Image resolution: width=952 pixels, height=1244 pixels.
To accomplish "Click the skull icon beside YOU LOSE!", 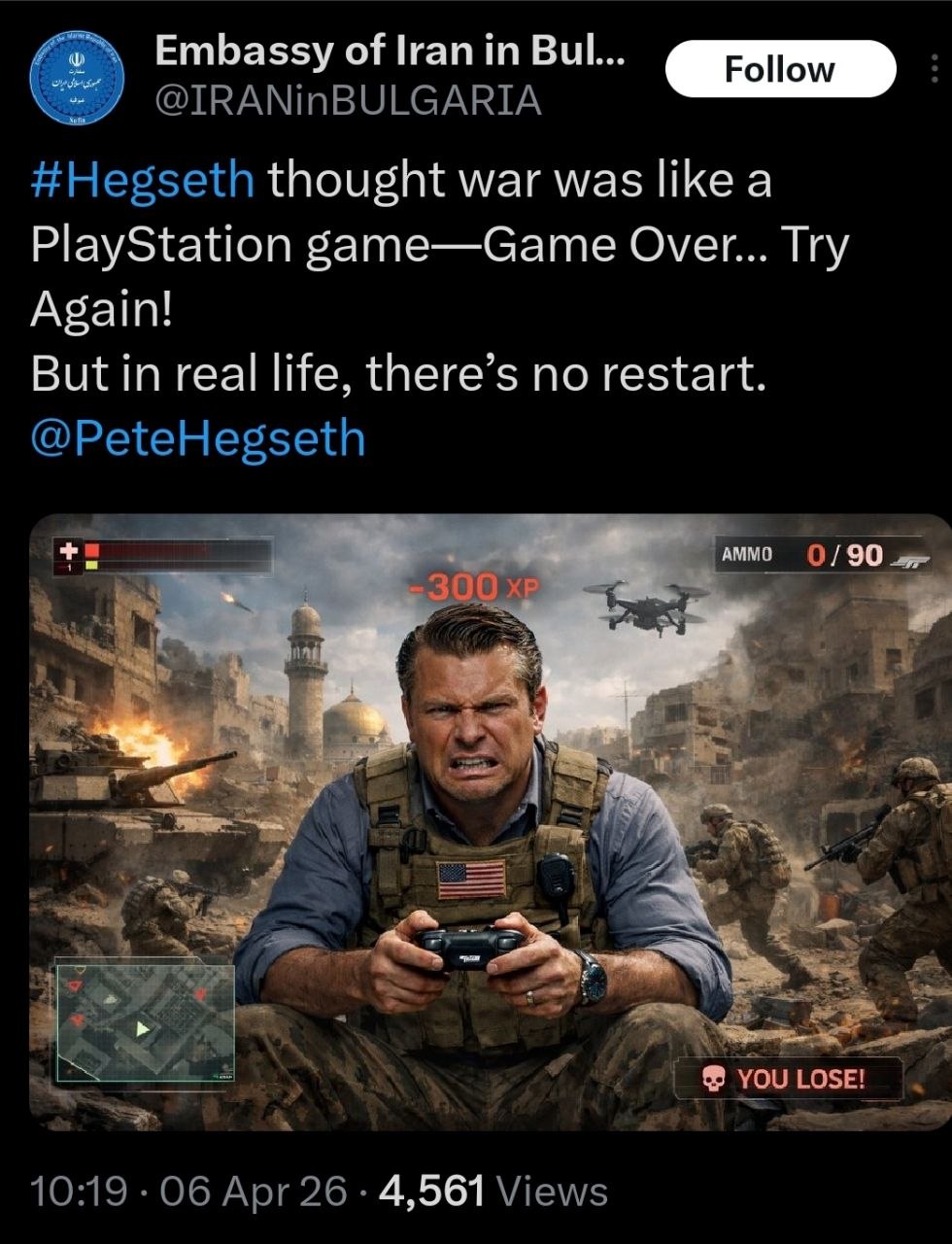I will tap(714, 1079).
